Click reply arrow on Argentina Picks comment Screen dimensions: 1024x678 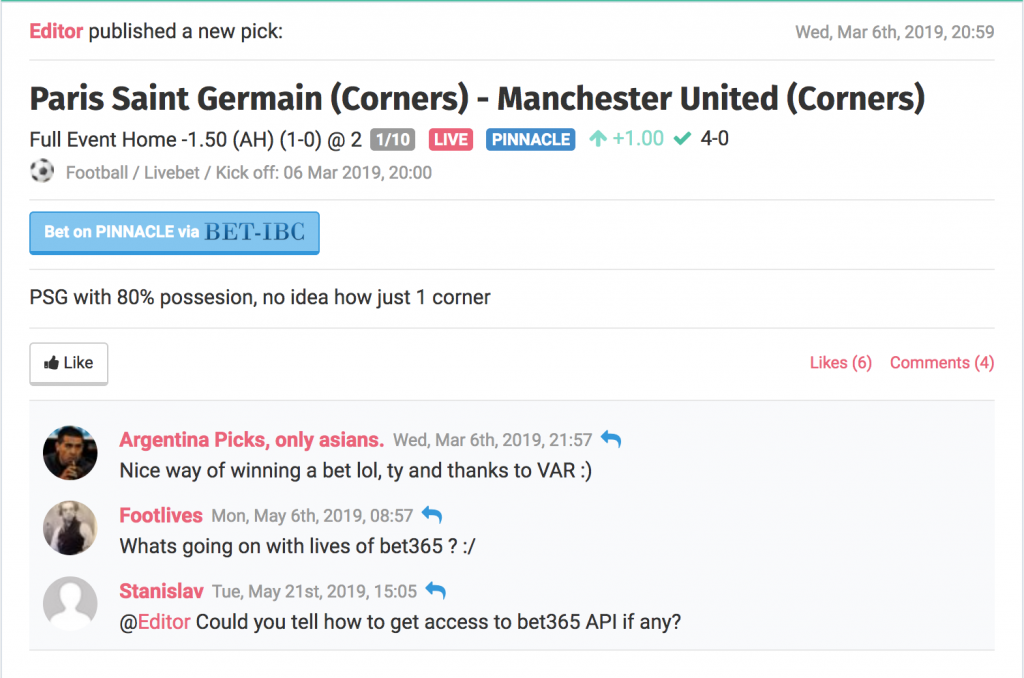611,440
